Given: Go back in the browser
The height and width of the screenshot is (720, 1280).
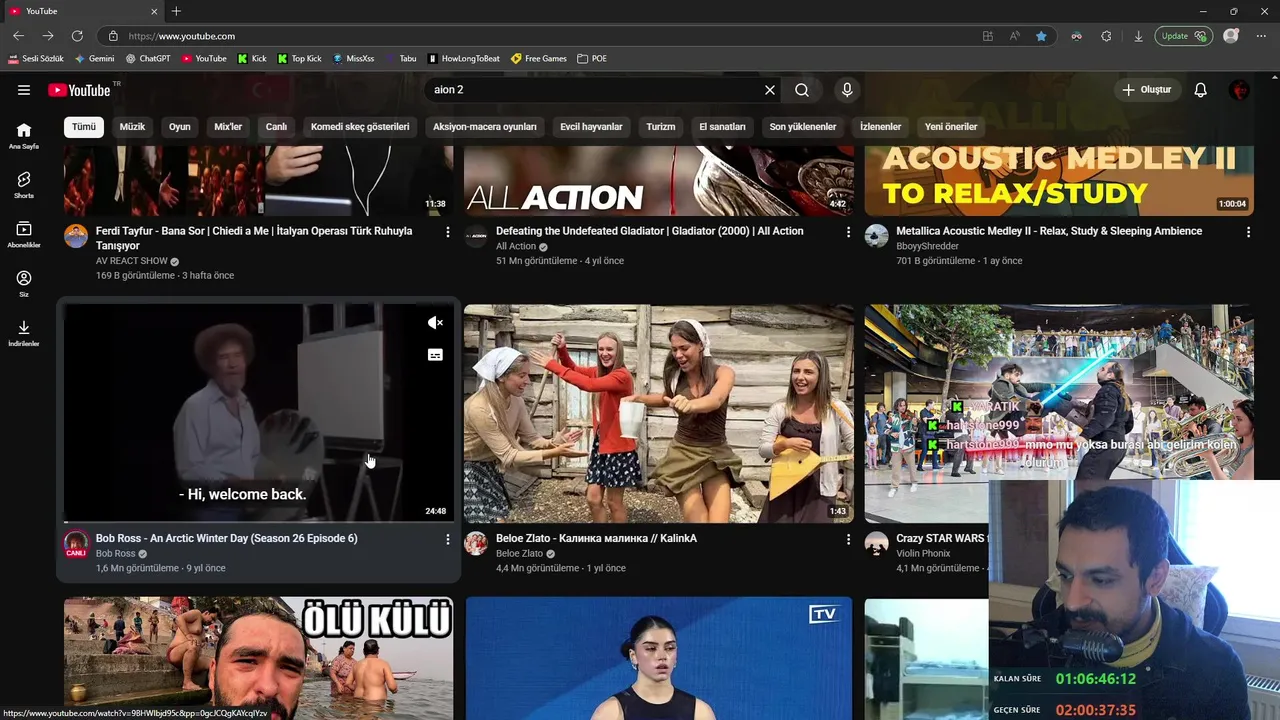Looking at the screenshot, I should pos(18,36).
